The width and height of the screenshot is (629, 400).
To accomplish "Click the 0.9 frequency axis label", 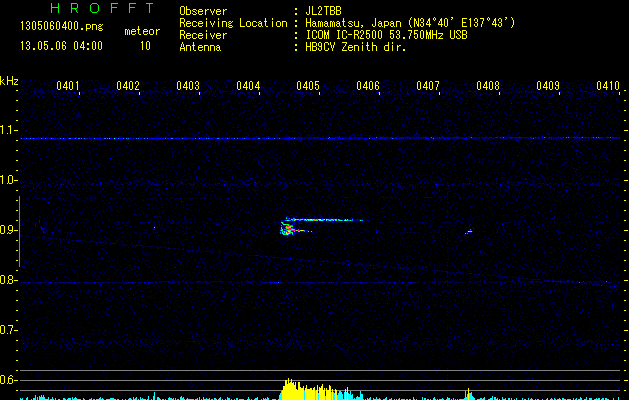I will click(x=9, y=230).
